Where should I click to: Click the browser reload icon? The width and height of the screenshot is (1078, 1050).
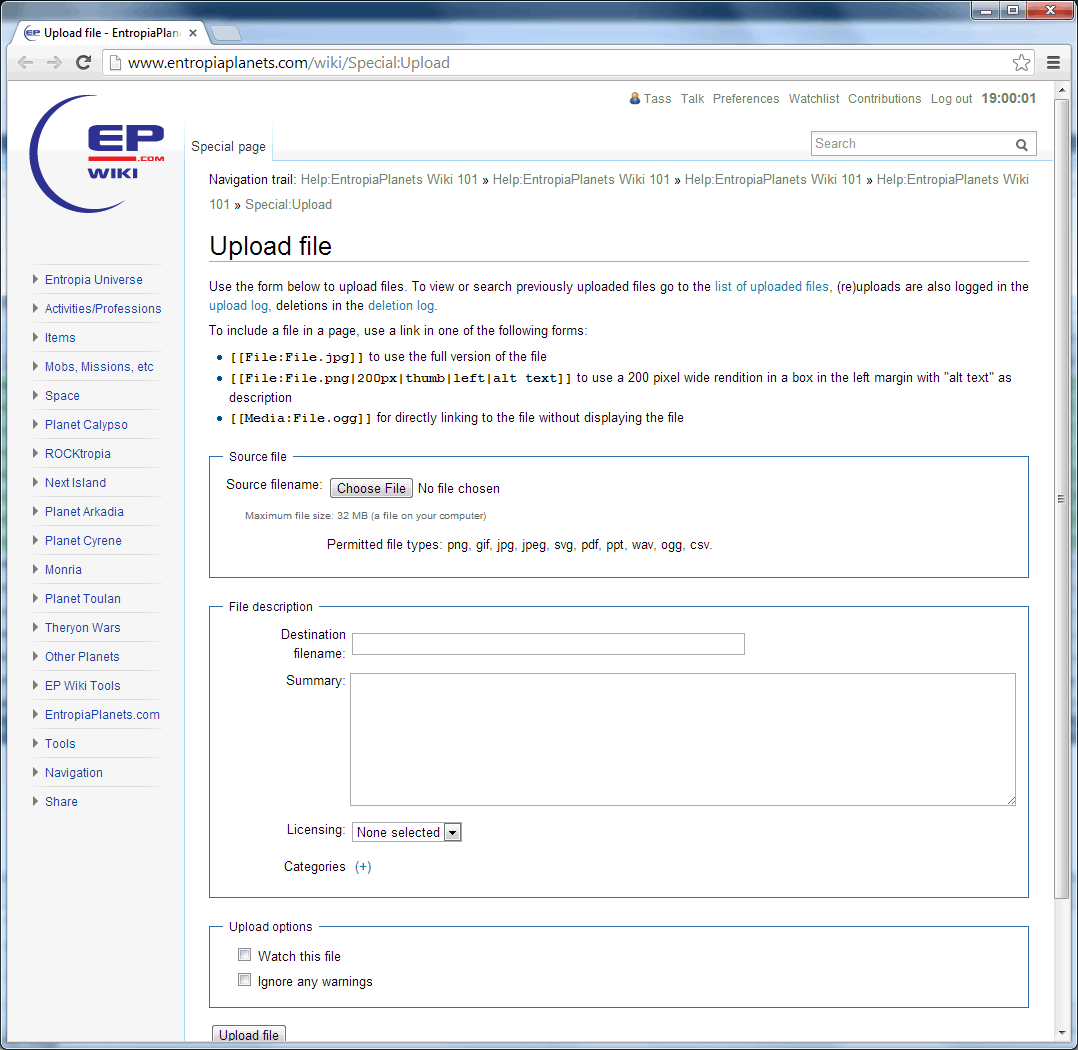coord(84,62)
